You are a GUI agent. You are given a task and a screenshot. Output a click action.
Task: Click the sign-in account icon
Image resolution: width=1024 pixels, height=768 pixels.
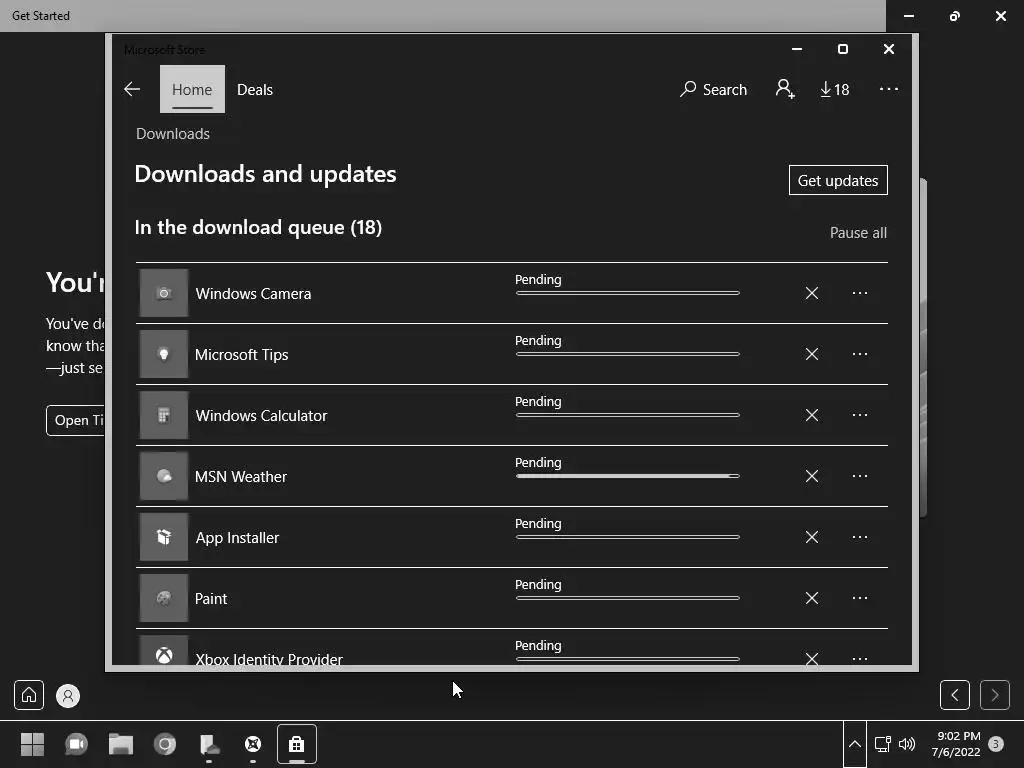785,89
